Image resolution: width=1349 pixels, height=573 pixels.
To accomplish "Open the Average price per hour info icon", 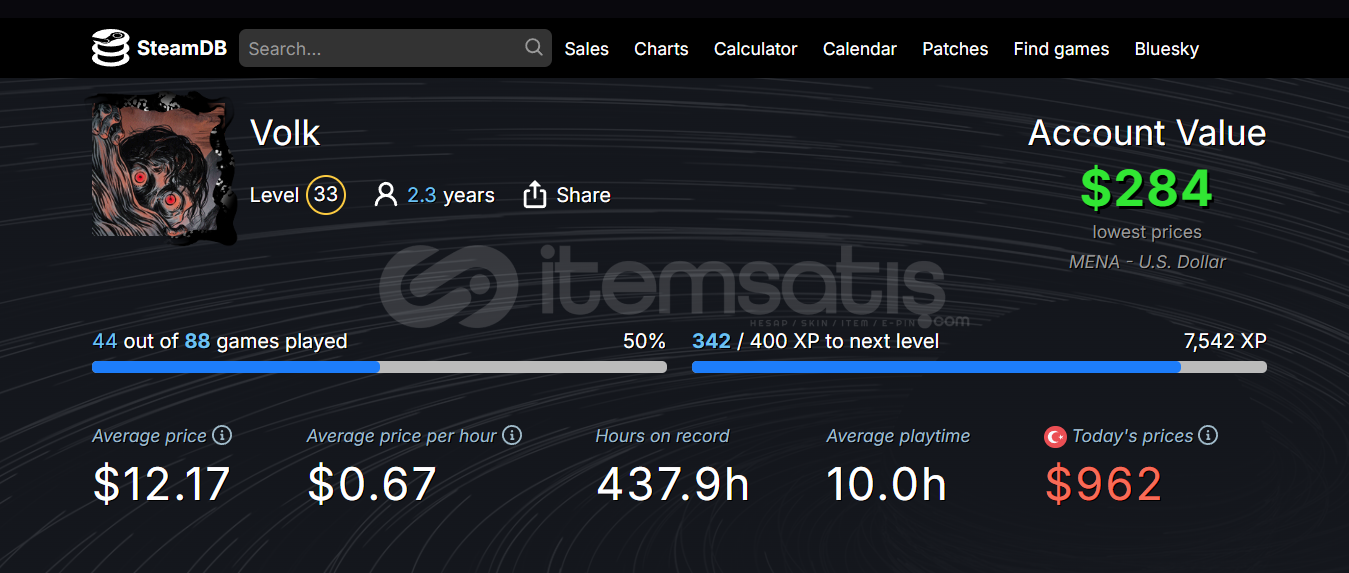I will pyautogui.click(x=512, y=435).
